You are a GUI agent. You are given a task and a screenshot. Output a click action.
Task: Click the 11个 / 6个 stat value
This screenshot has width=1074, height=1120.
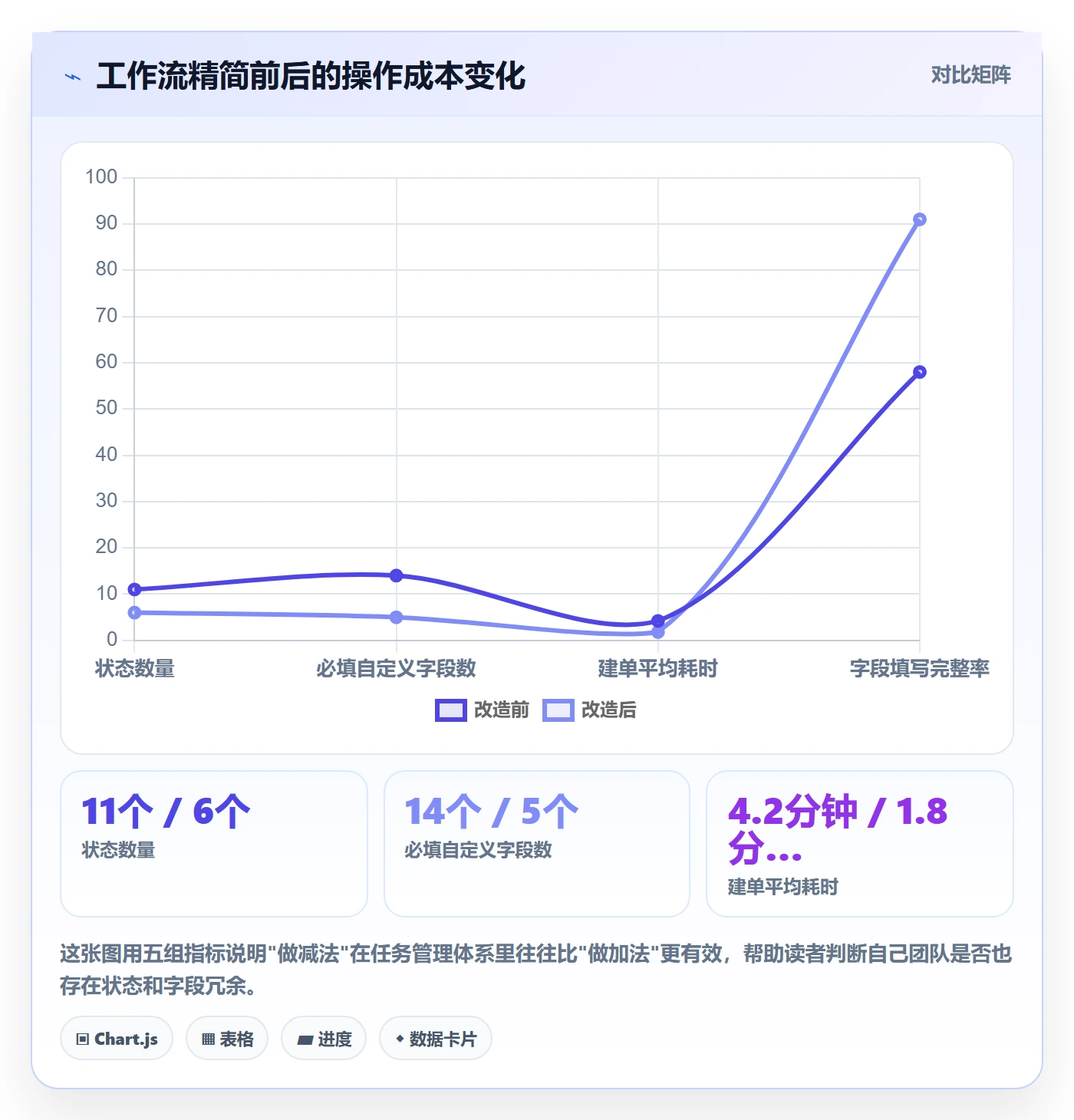click(x=166, y=812)
